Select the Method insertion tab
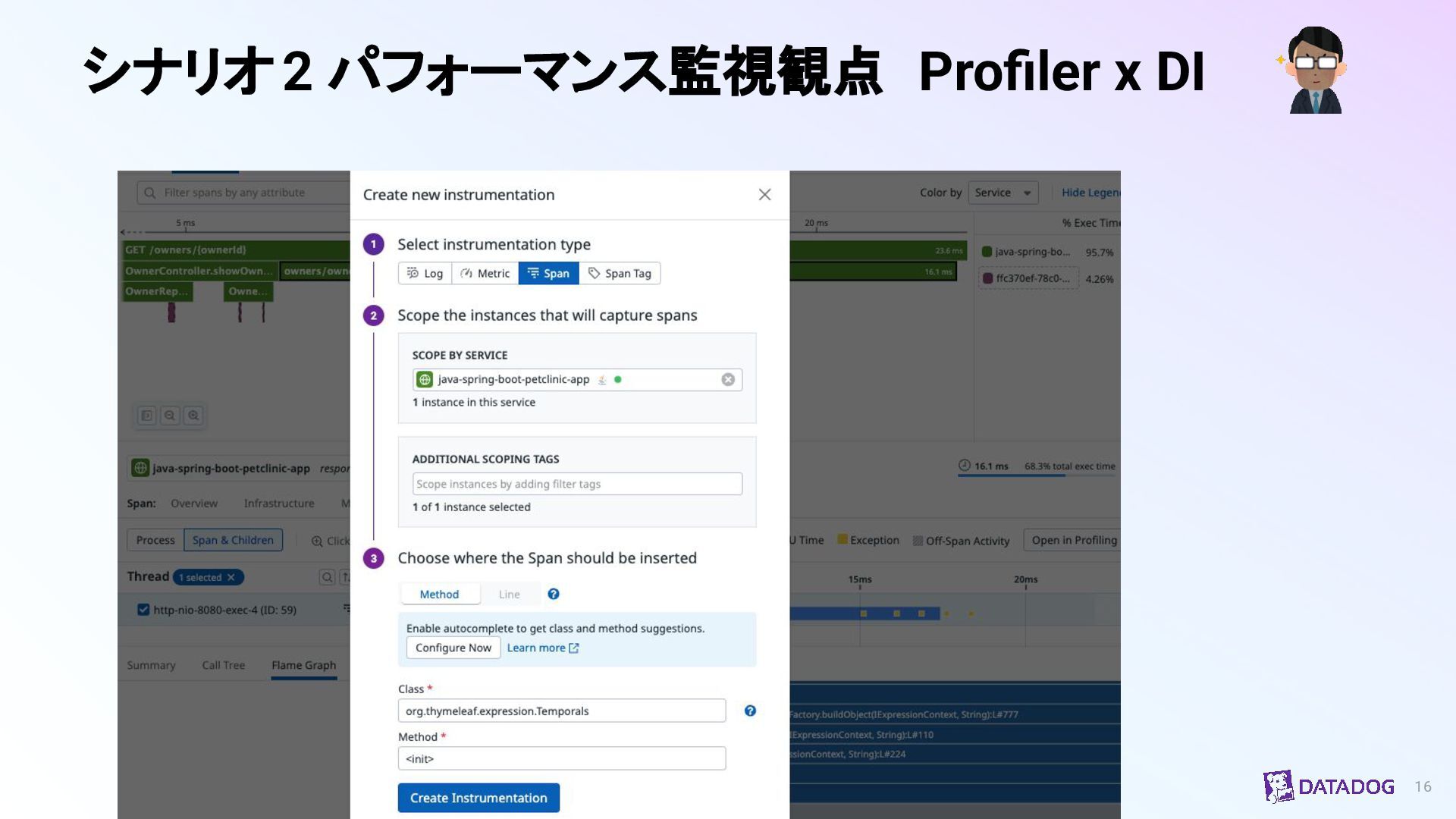 point(439,595)
